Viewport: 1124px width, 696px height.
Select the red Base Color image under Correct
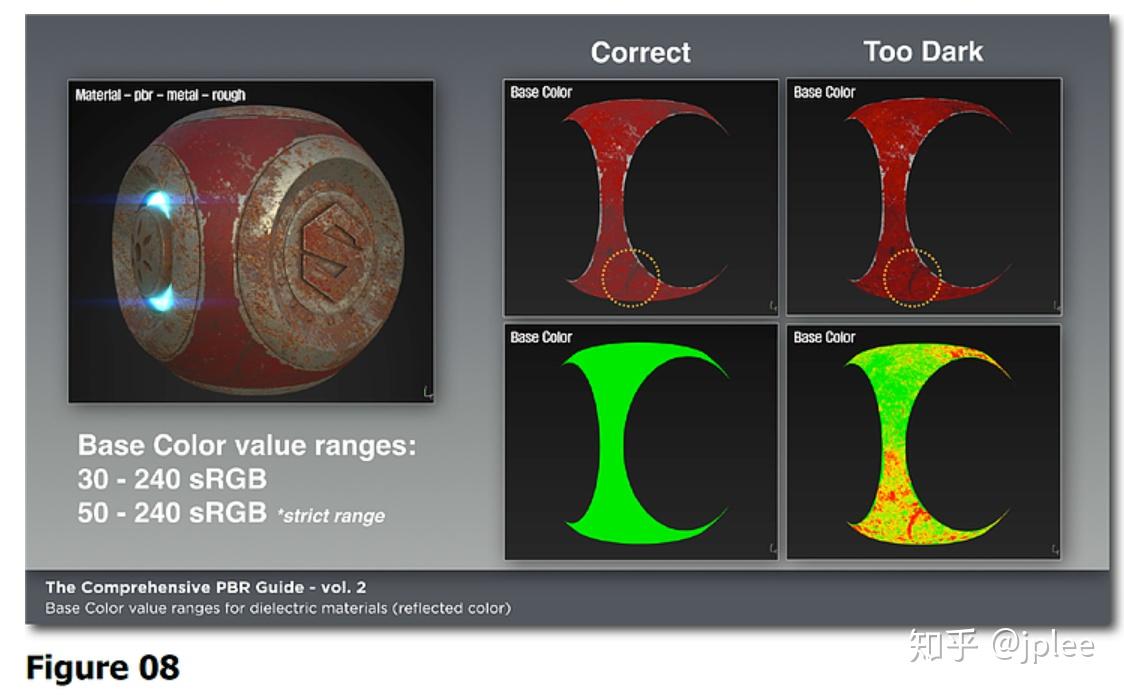(x=641, y=198)
